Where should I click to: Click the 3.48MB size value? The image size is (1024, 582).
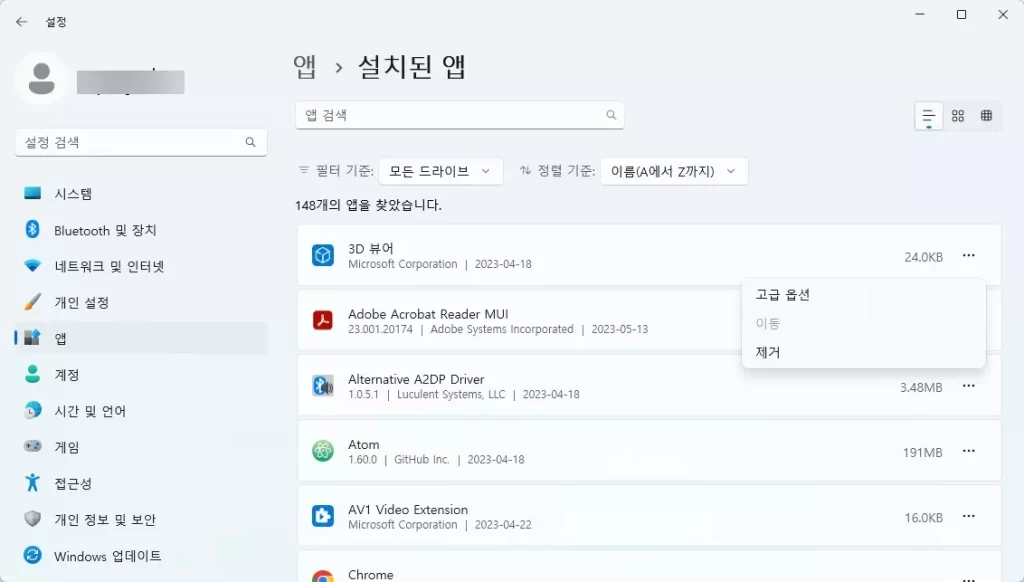click(x=921, y=388)
